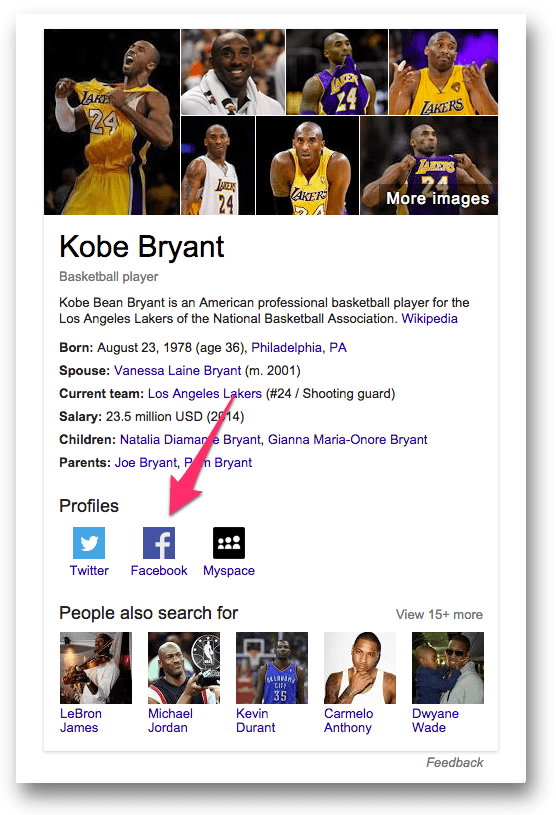Image resolution: width=556 pixels, height=815 pixels.
Task: Click the Salary 23.5 million USD text
Action: click(152, 417)
